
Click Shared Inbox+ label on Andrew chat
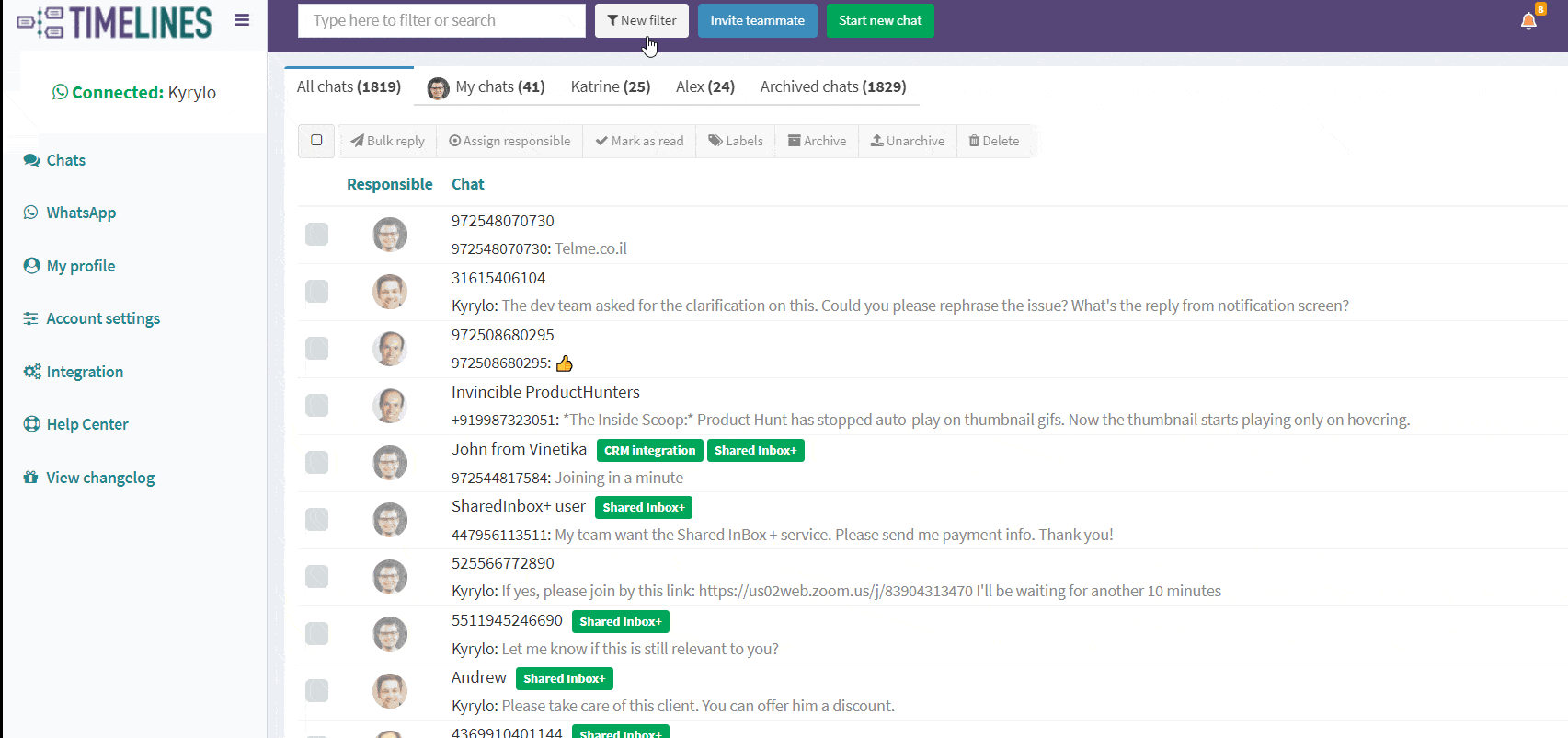coord(565,678)
